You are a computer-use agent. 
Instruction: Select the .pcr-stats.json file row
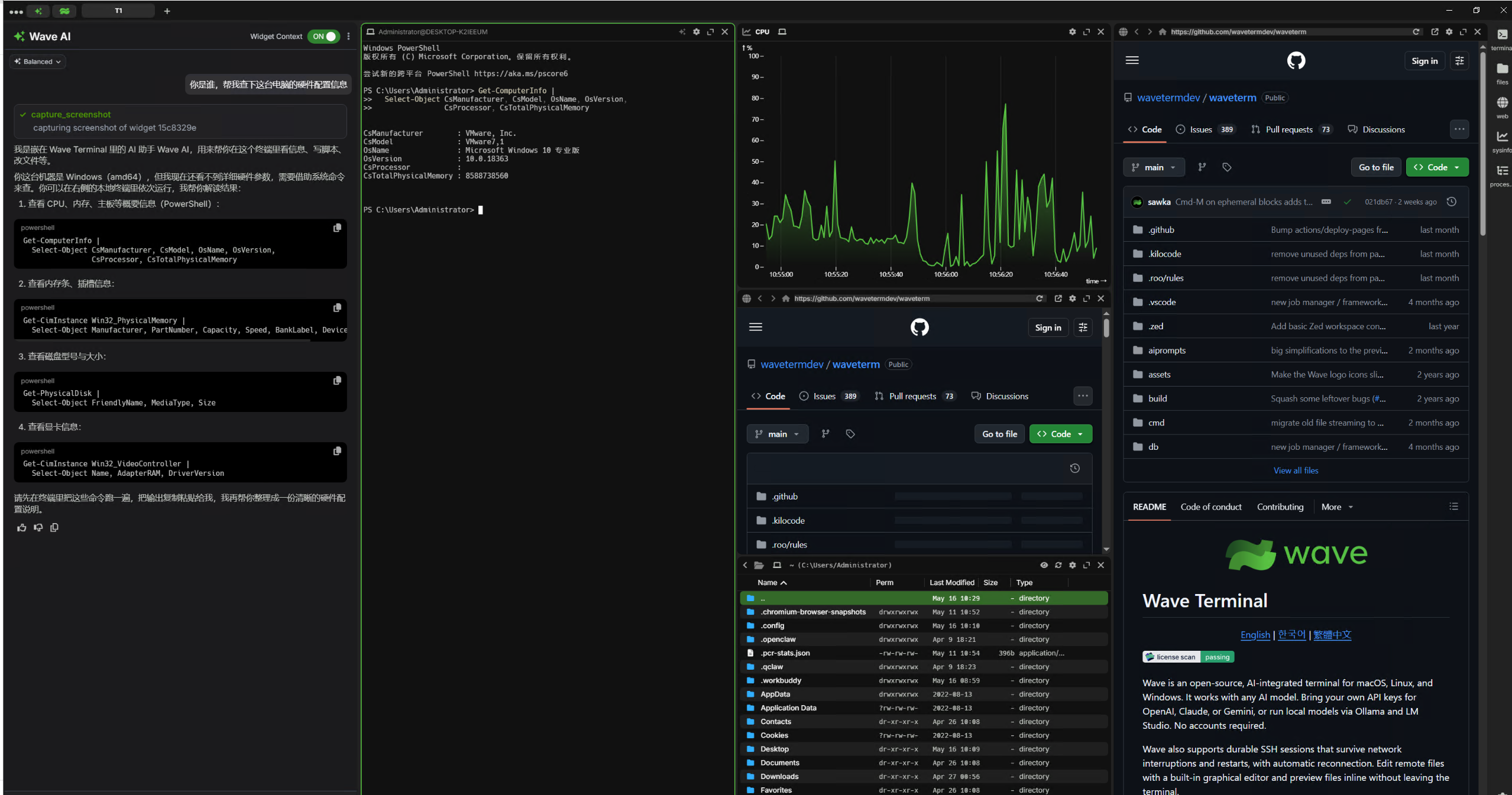pyautogui.click(x=923, y=653)
